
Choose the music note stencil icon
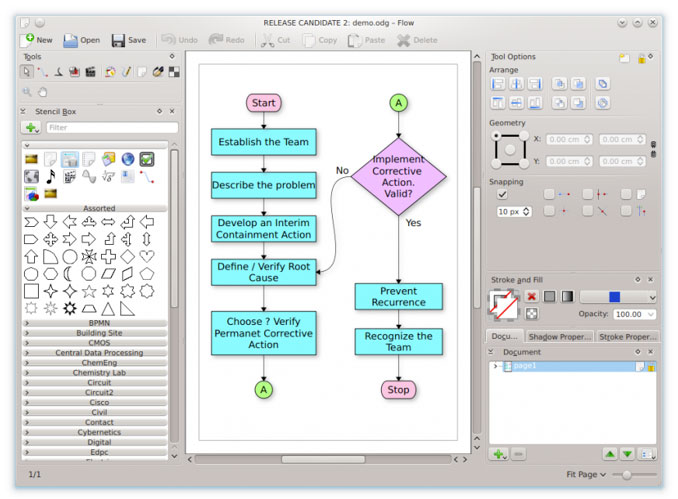tap(50, 177)
